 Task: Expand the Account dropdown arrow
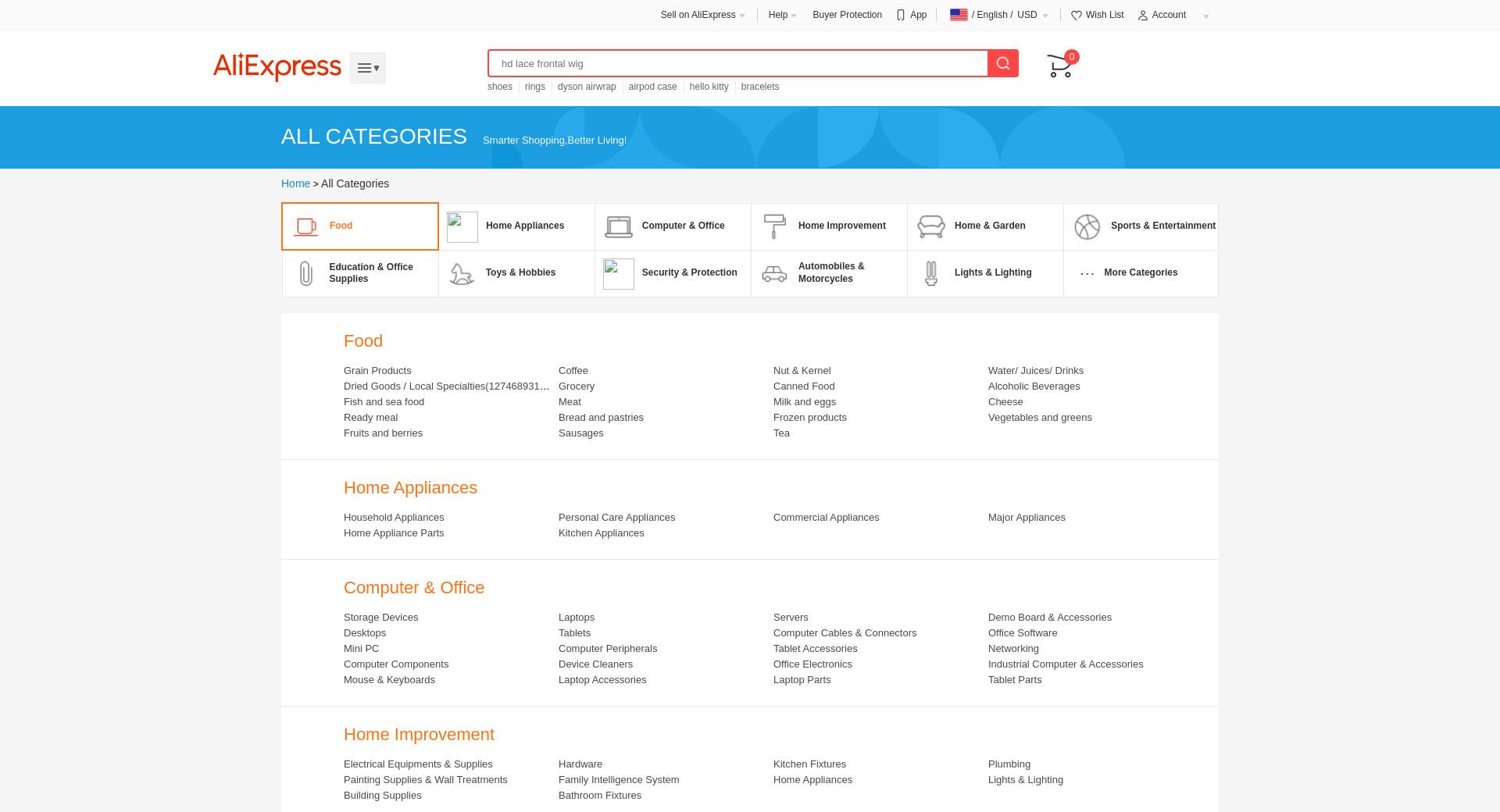[1206, 16]
